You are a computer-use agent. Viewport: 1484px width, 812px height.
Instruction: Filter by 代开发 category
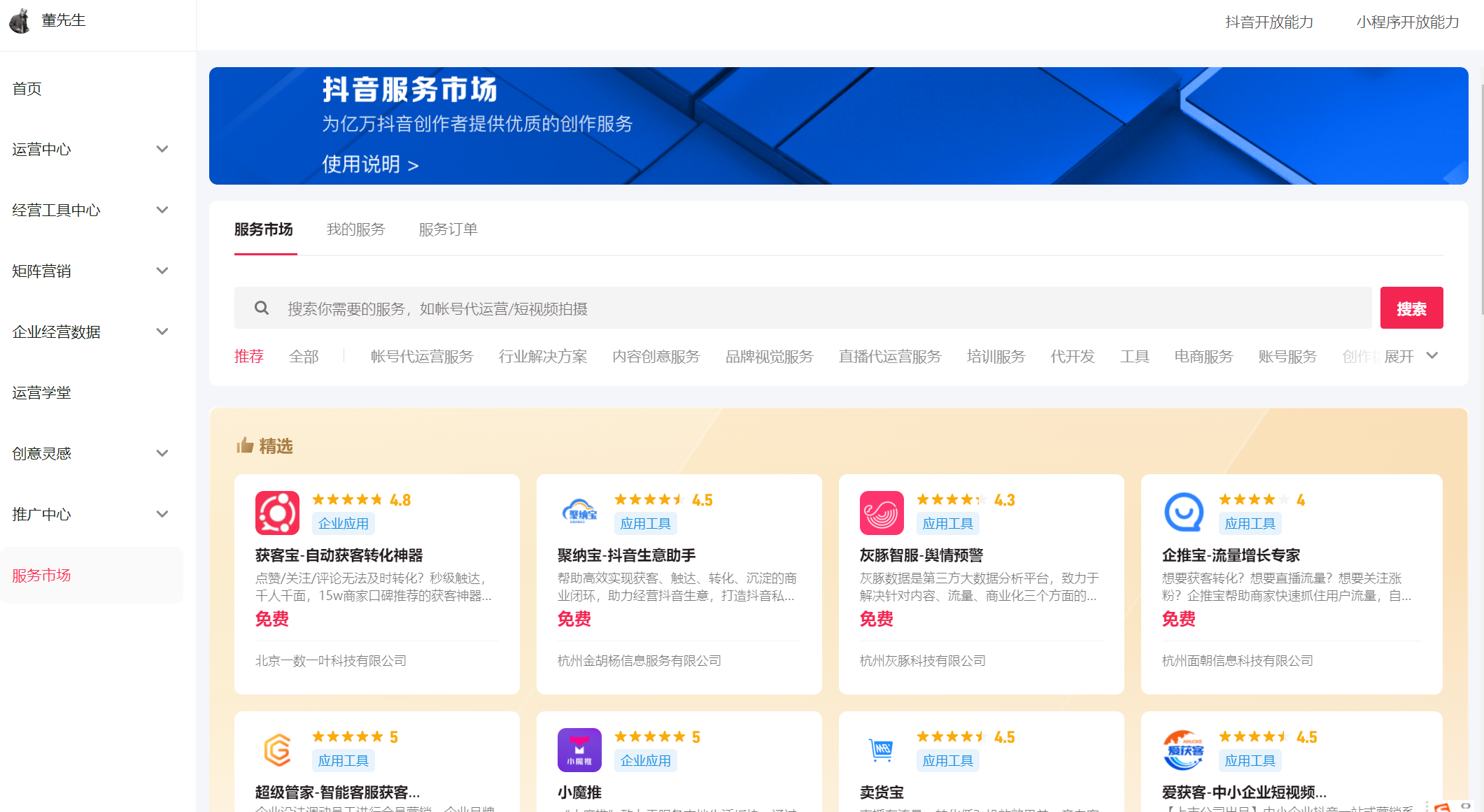tap(1073, 356)
